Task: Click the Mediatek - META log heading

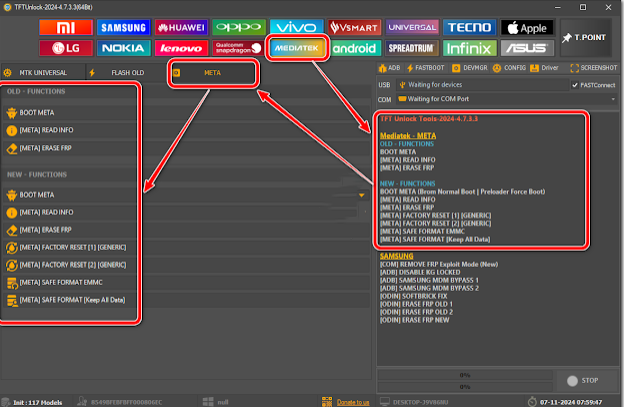Action: (408, 136)
